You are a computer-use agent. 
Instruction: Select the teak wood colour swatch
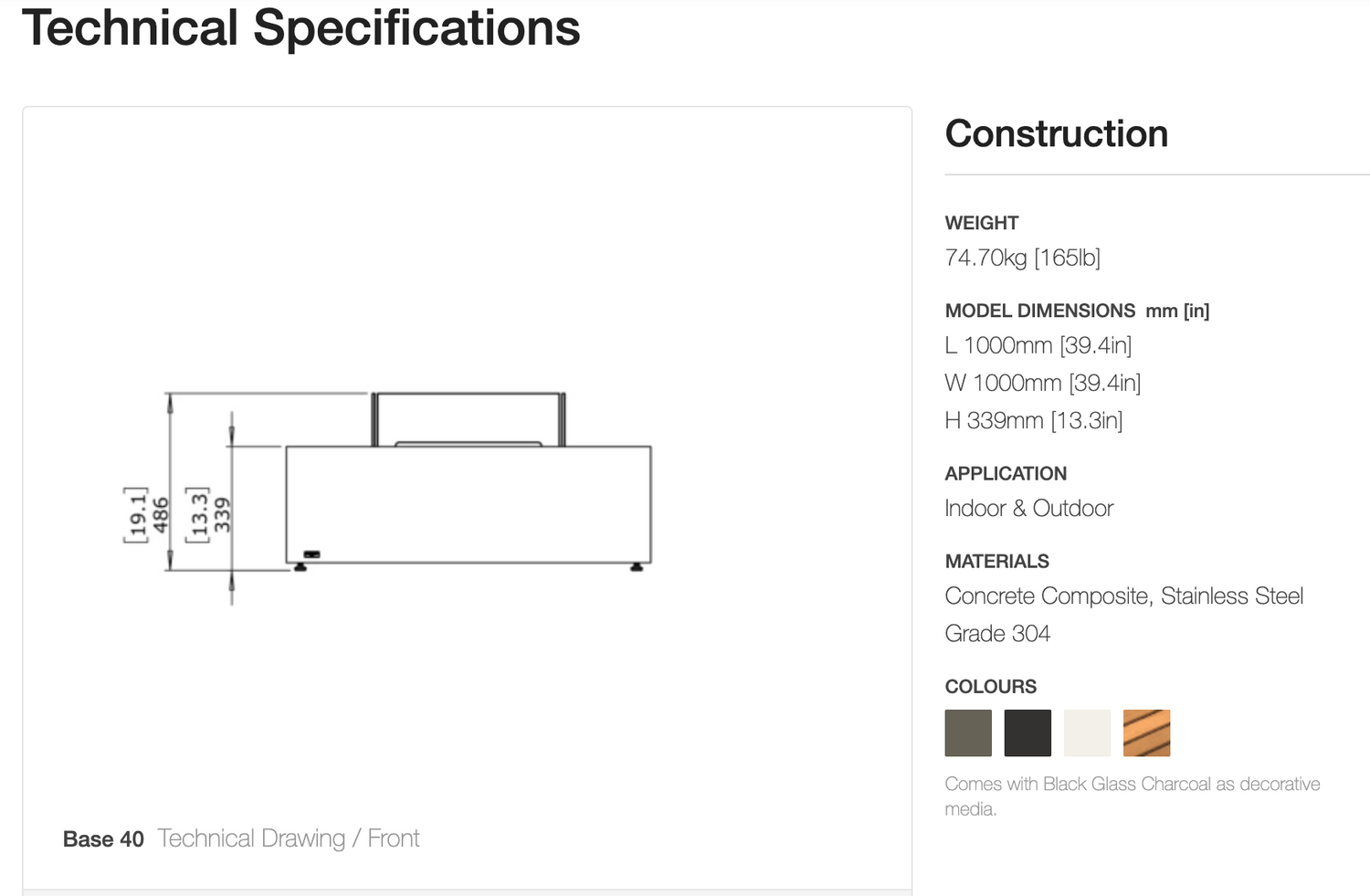pyautogui.click(x=1147, y=733)
